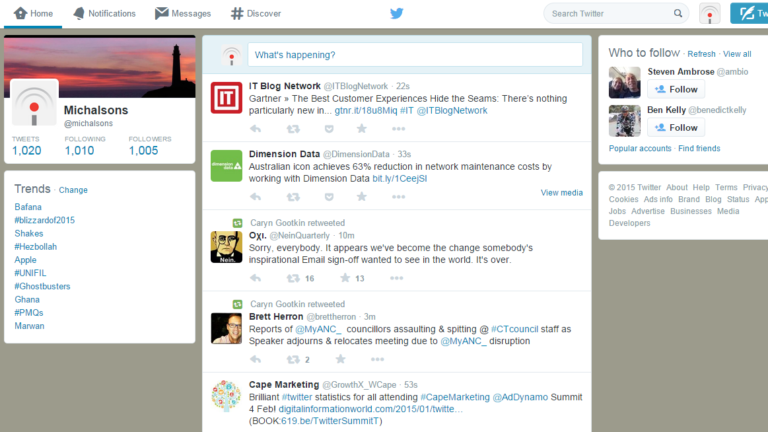Screen dimensions: 768x432
Task: Open the #Ghostbusters trend
Action: (42, 286)
